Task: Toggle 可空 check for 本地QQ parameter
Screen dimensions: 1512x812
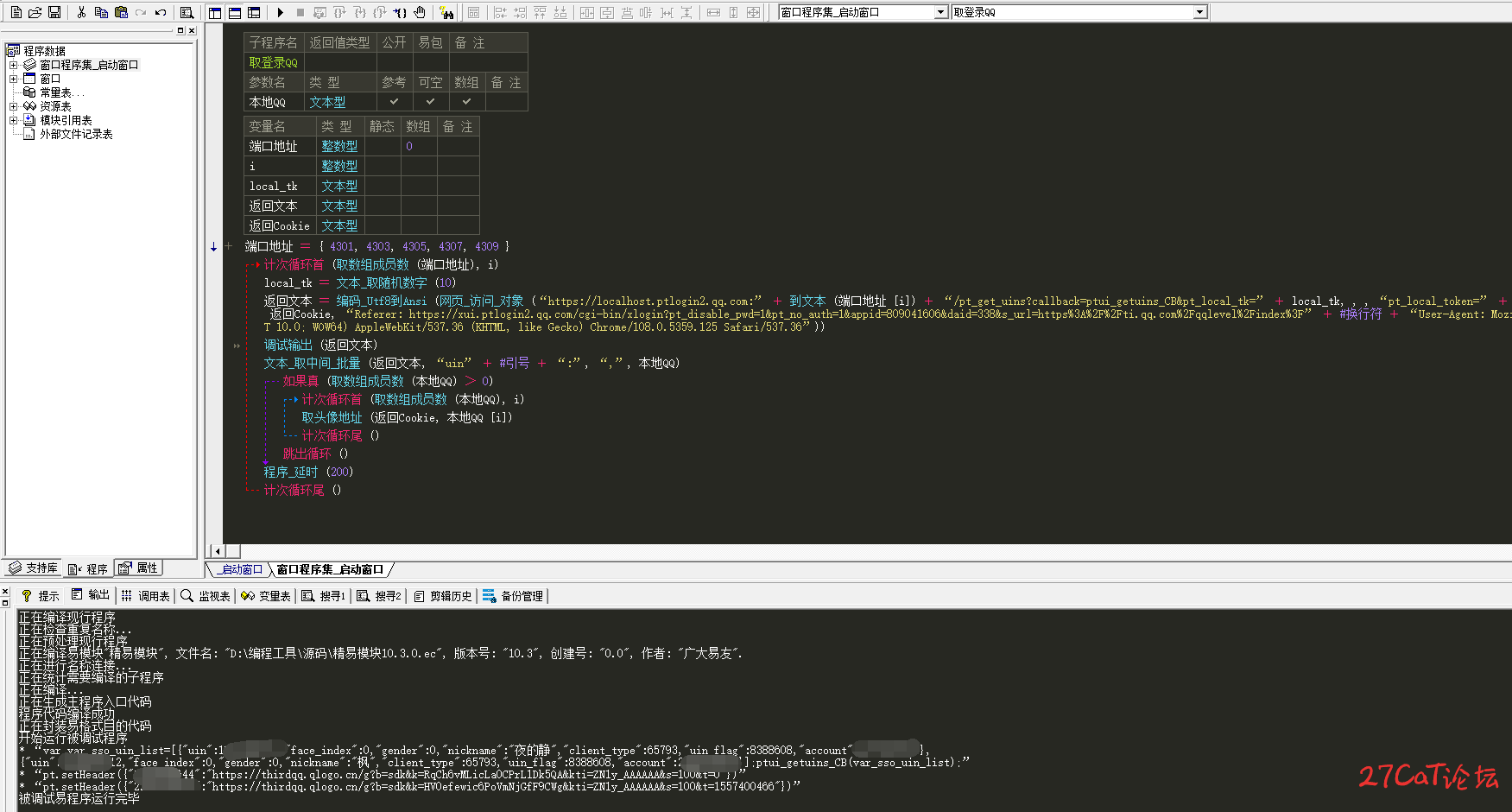Action: point(430,102)
